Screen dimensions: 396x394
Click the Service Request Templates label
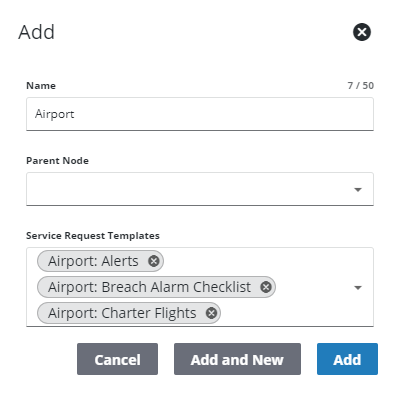point(93,236)
